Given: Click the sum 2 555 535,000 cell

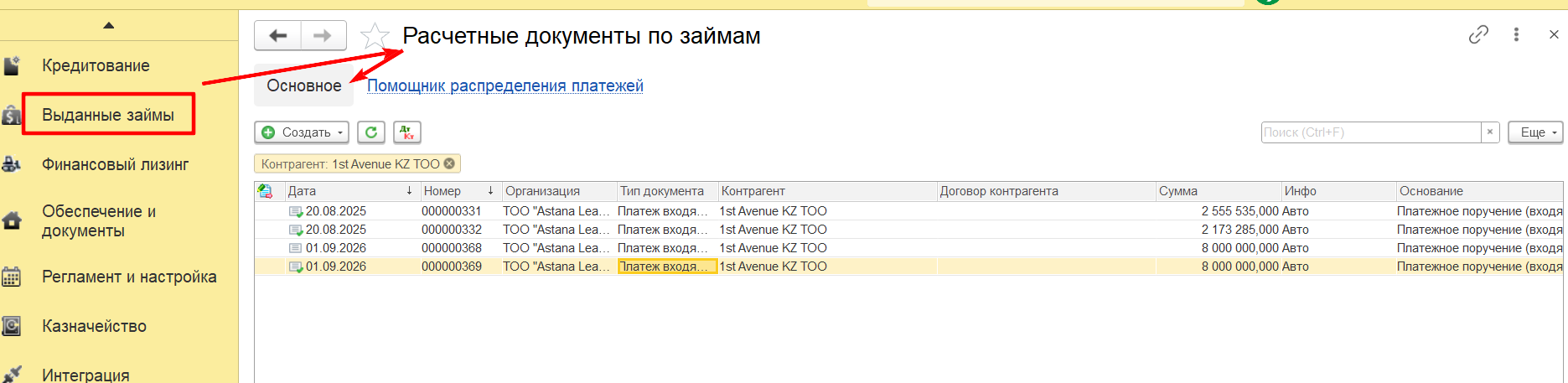Looking at the screenshot, I should [1219, 211].
